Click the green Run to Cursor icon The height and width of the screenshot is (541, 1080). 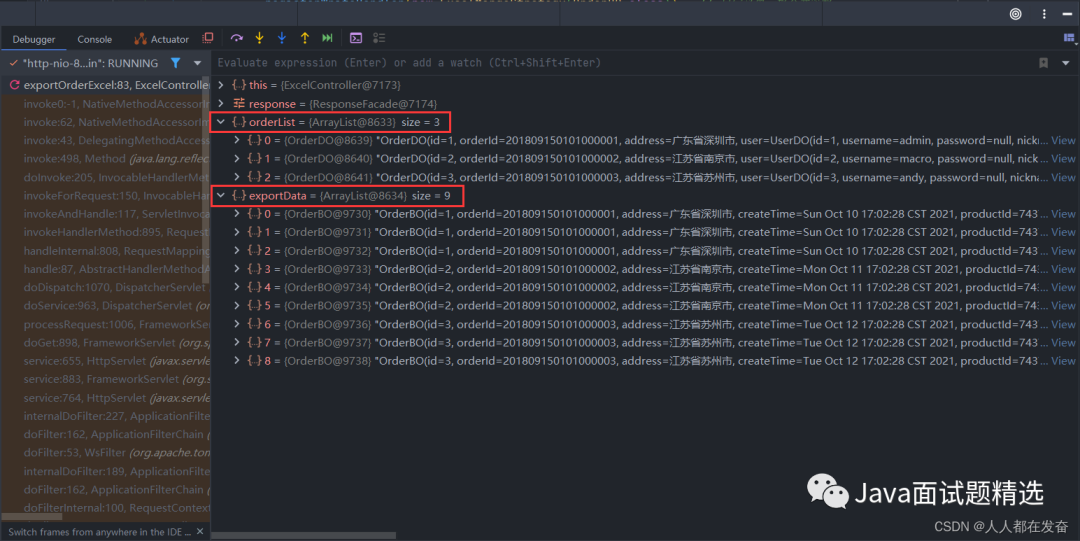pyautogui.click(x=327, y=38)
